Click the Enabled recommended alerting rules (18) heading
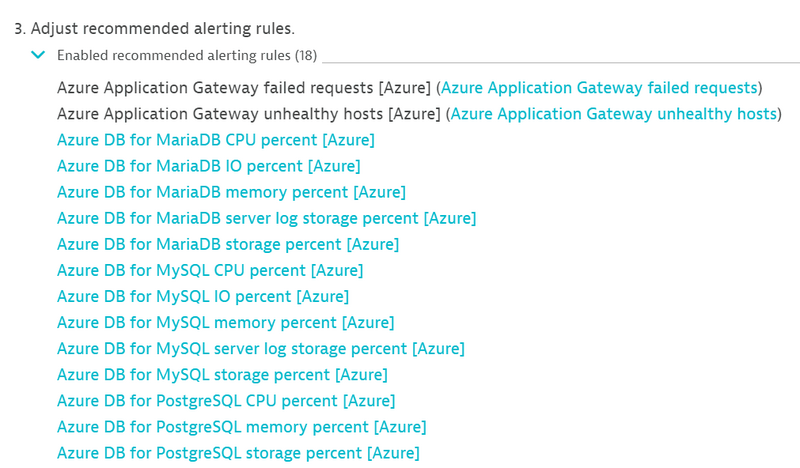This screenshot has width=800, height=468. [x=186, y=56]
